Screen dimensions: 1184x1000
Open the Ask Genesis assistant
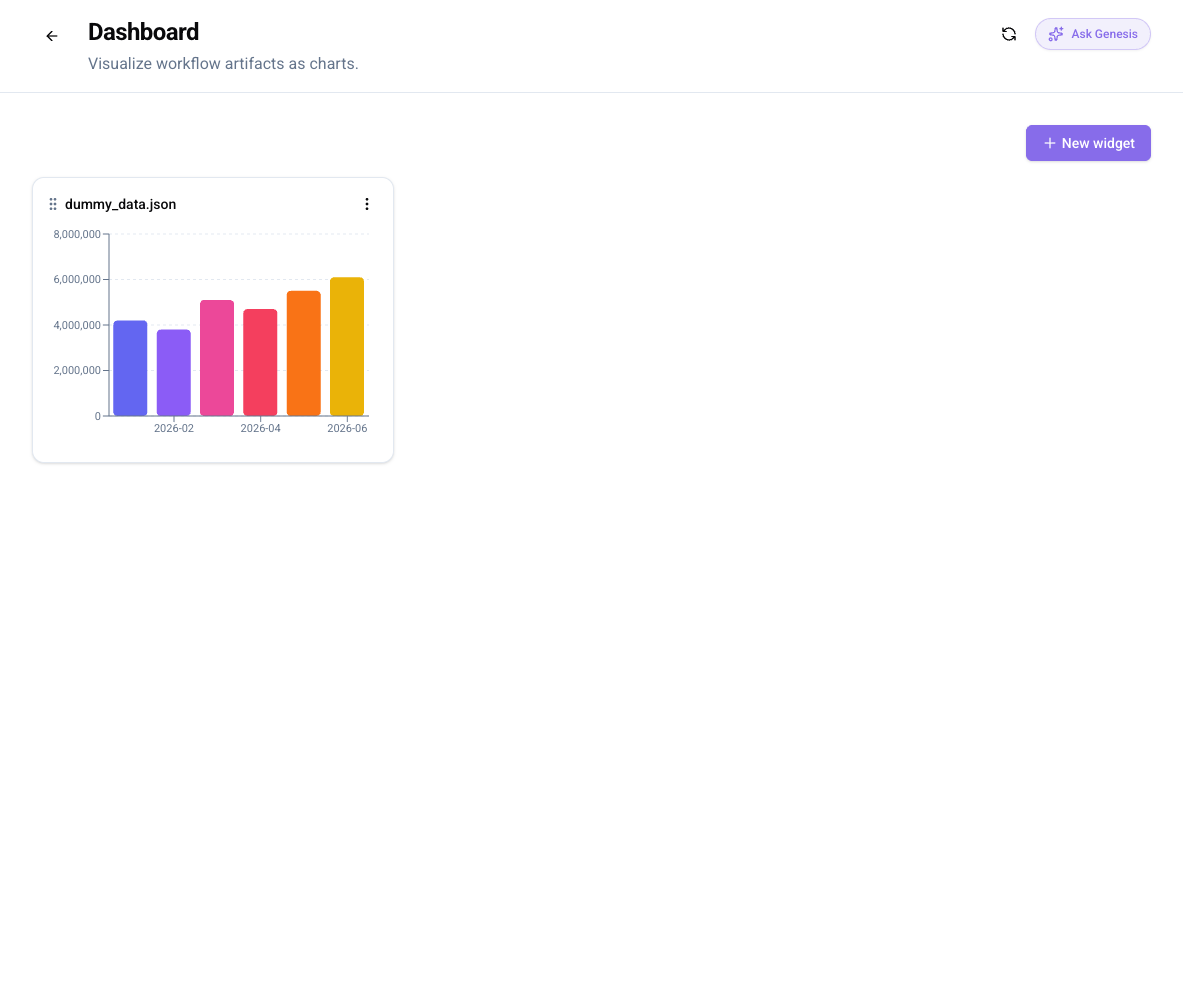[1093, 34]
